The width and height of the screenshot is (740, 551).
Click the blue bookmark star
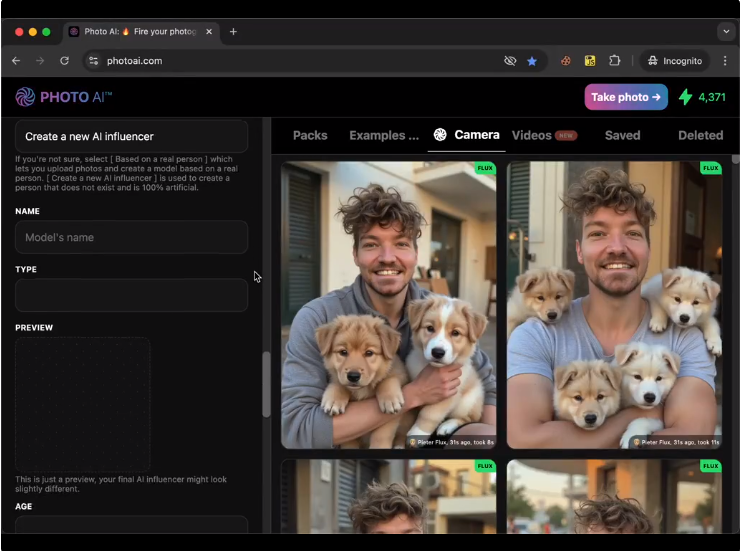click(x=532, y=61)
